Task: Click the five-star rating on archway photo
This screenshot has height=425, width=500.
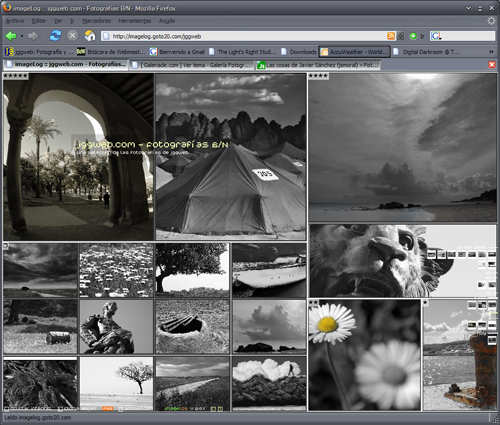Action: pyautogui.click(x=16, y=76)
